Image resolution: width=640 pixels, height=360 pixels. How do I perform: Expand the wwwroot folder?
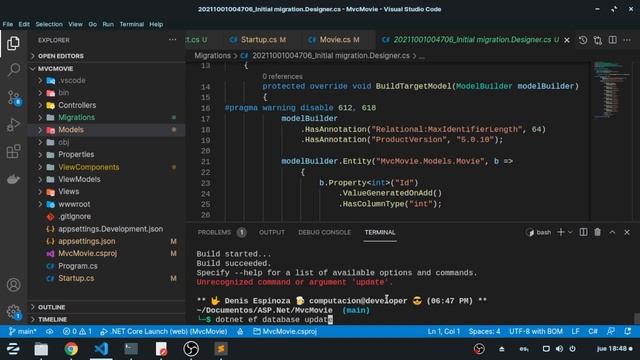coord(106,204)
